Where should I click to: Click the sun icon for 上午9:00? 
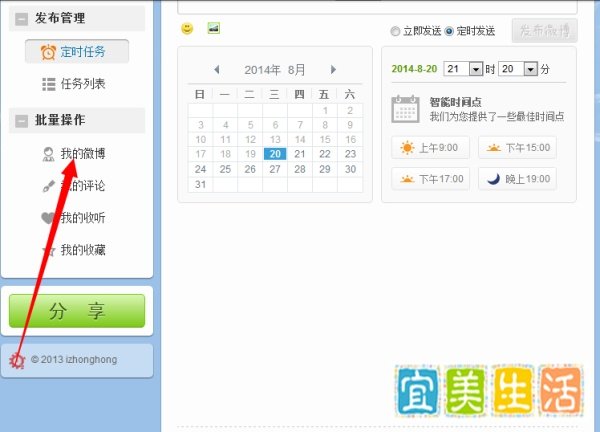click(x=407, y=147)
